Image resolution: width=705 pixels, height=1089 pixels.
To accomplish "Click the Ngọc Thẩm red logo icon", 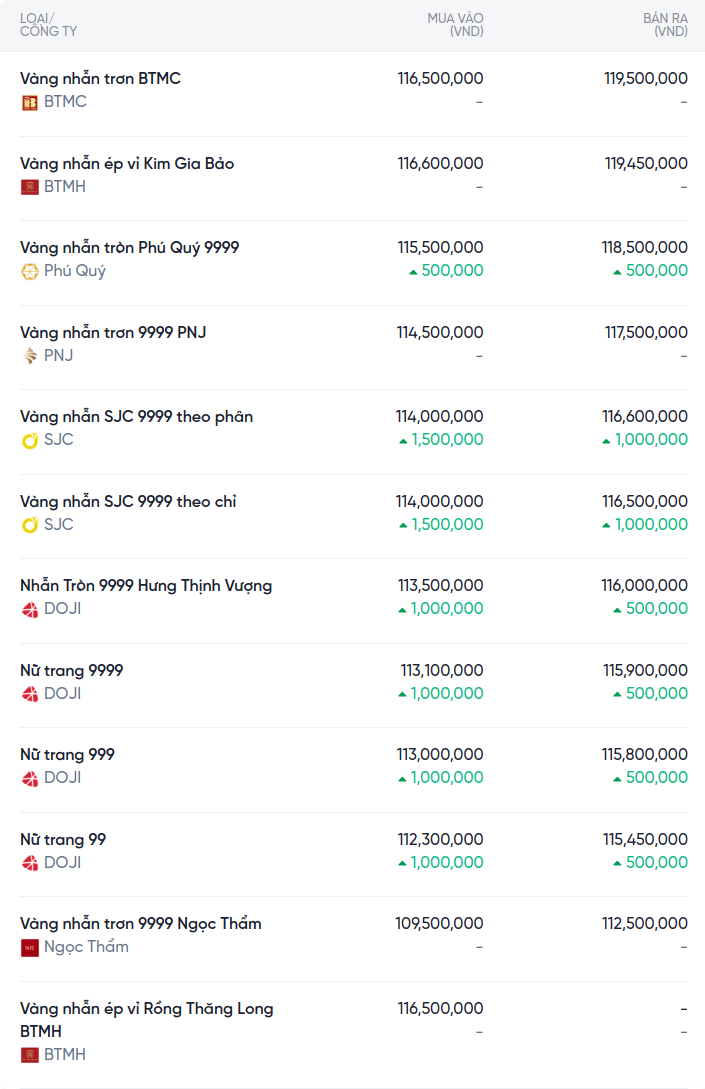I will 29,947.
